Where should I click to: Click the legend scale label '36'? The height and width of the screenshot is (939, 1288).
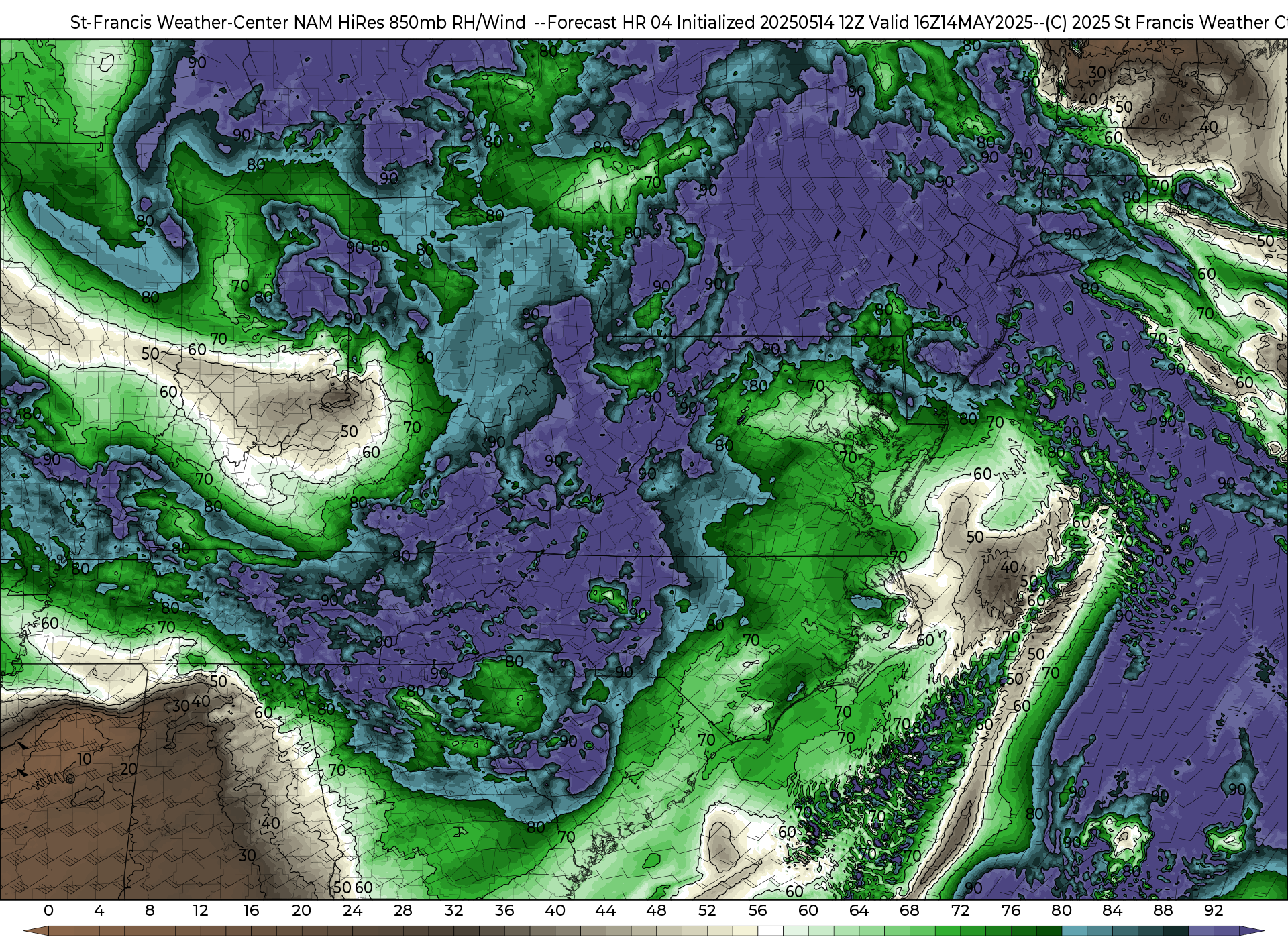point(504,910)
